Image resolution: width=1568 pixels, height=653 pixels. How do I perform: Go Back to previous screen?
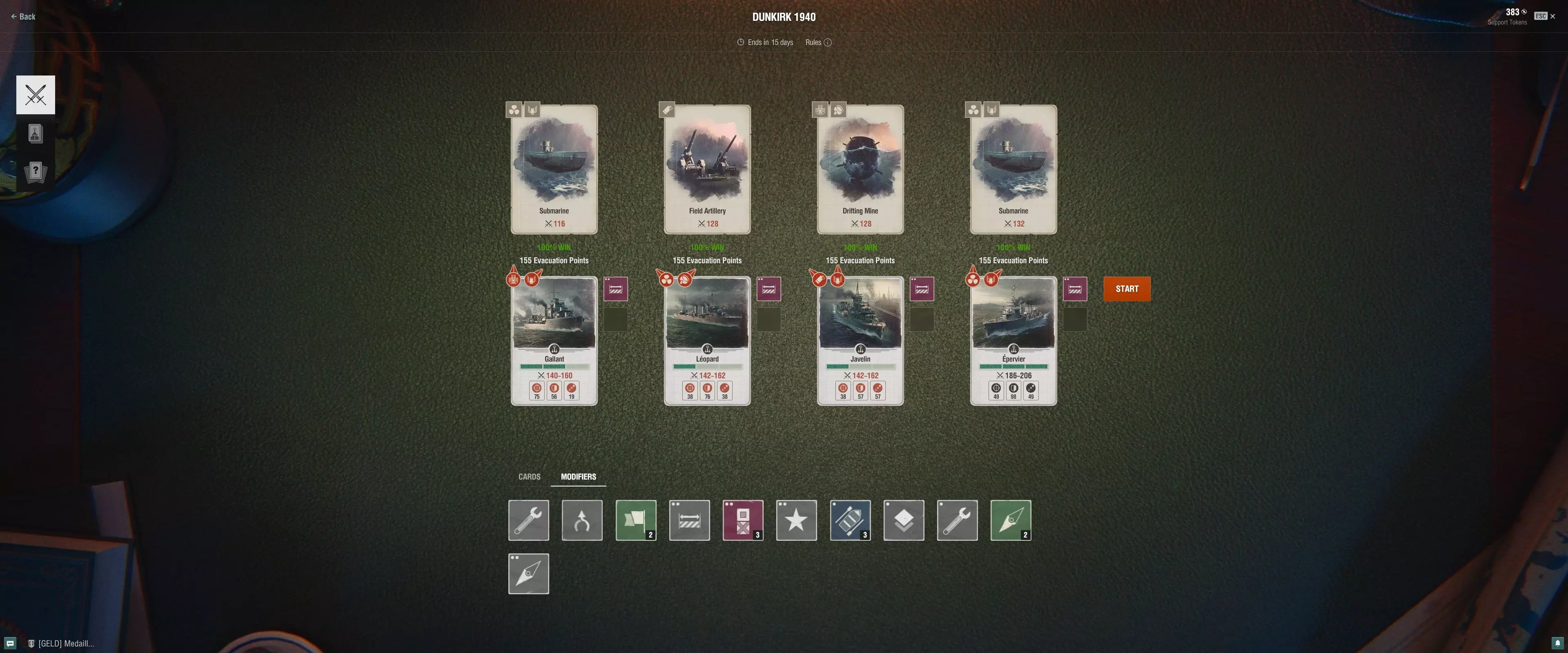pos(23,16)
